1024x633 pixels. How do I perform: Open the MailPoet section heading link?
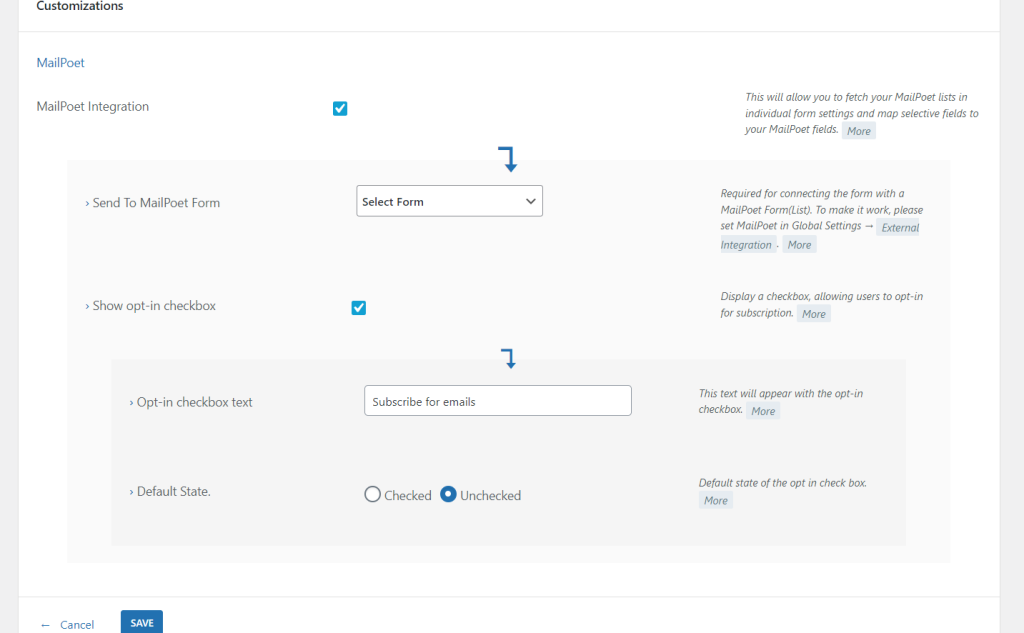60,62
